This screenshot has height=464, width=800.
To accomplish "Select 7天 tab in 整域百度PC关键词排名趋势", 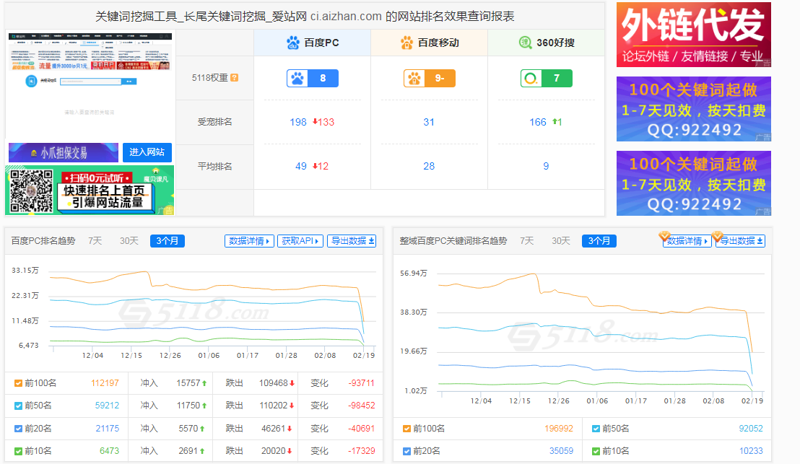I will 527,241.
